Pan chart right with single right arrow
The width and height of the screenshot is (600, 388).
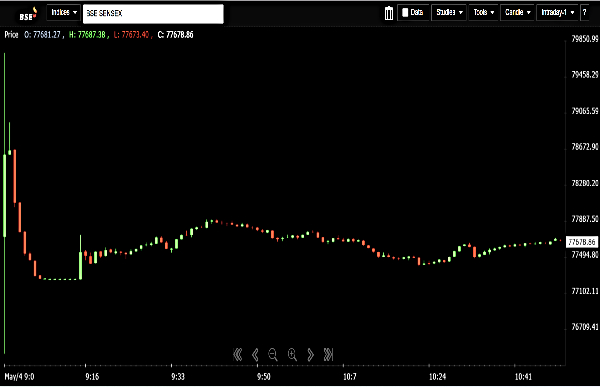click(x=310, y=355)
